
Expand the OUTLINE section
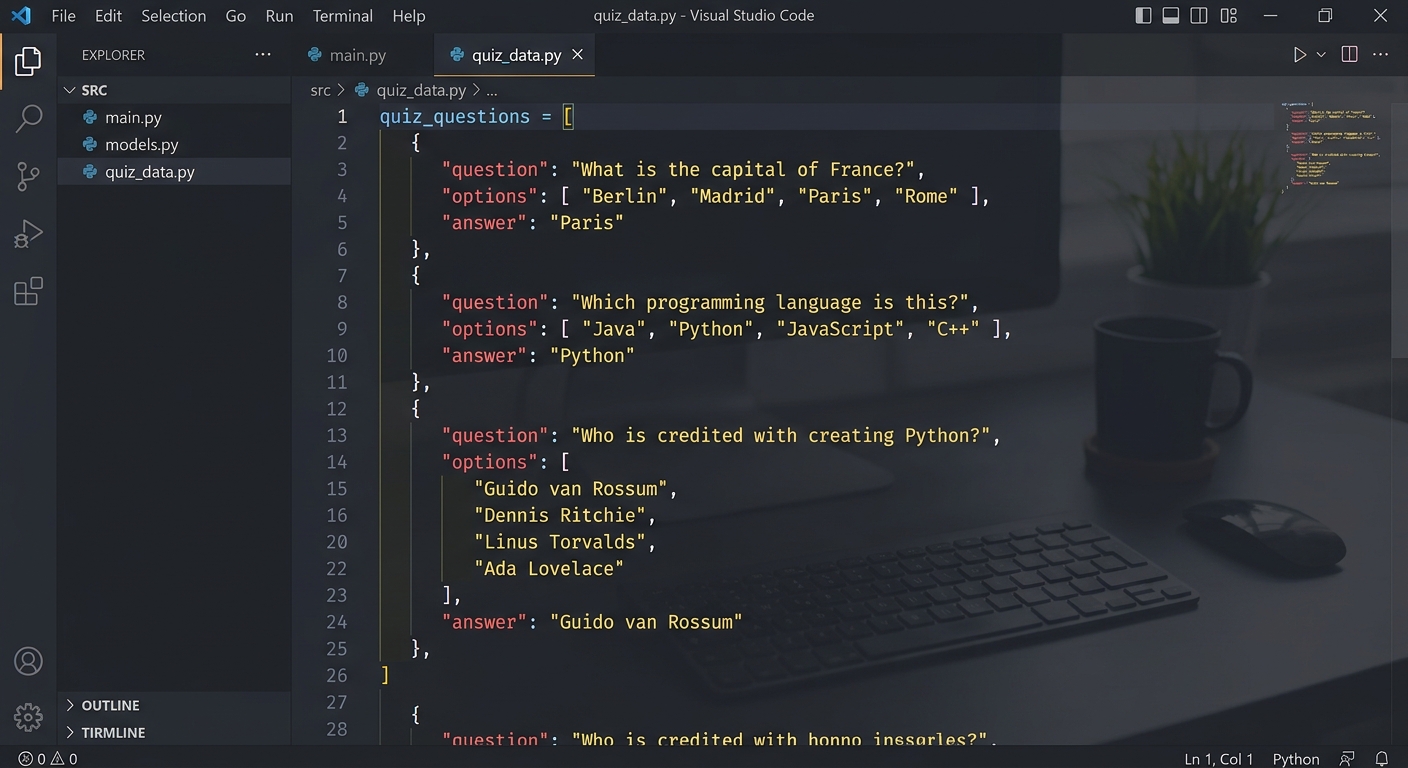click(x=110, y=705)
